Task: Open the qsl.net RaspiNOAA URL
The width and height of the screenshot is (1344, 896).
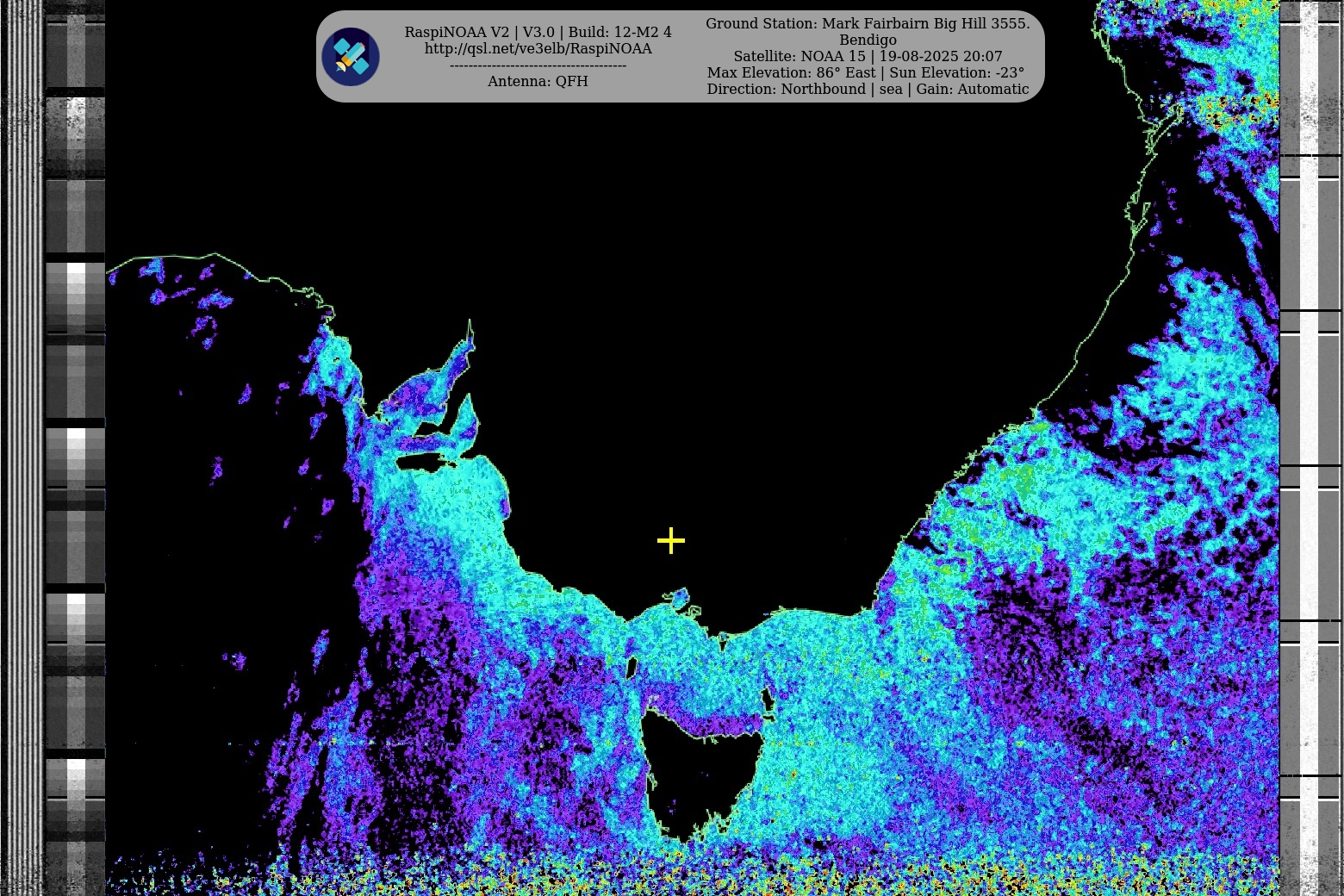Action: pyautogui.click(x=538, y=49)
